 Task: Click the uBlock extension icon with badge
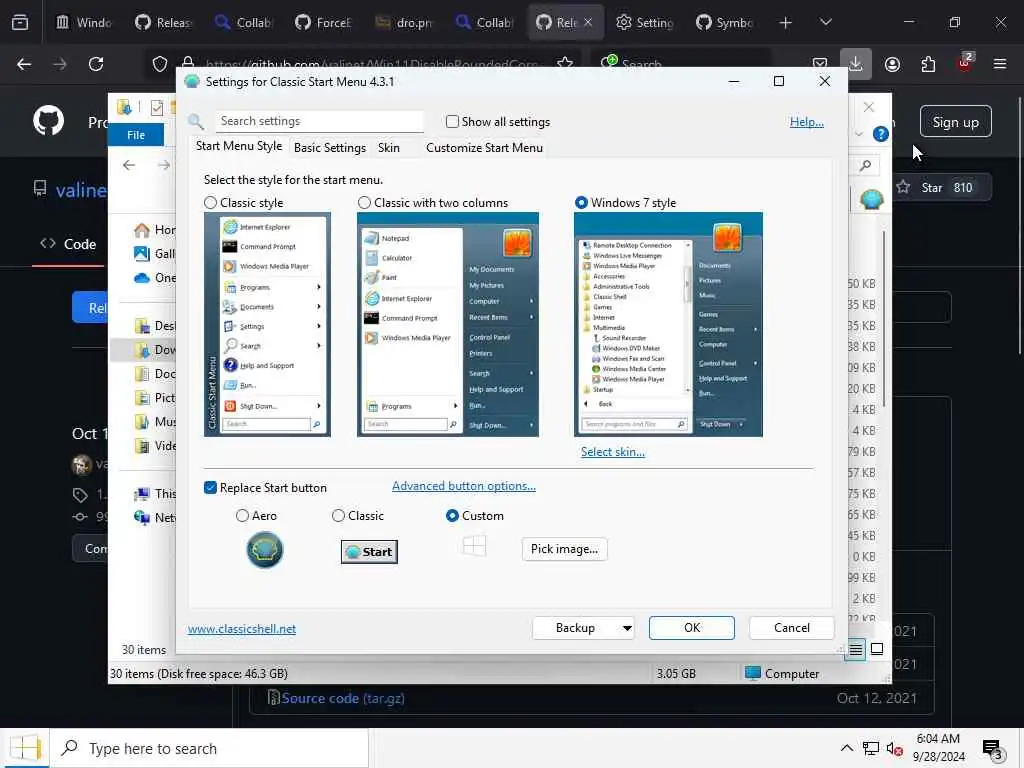965,63
